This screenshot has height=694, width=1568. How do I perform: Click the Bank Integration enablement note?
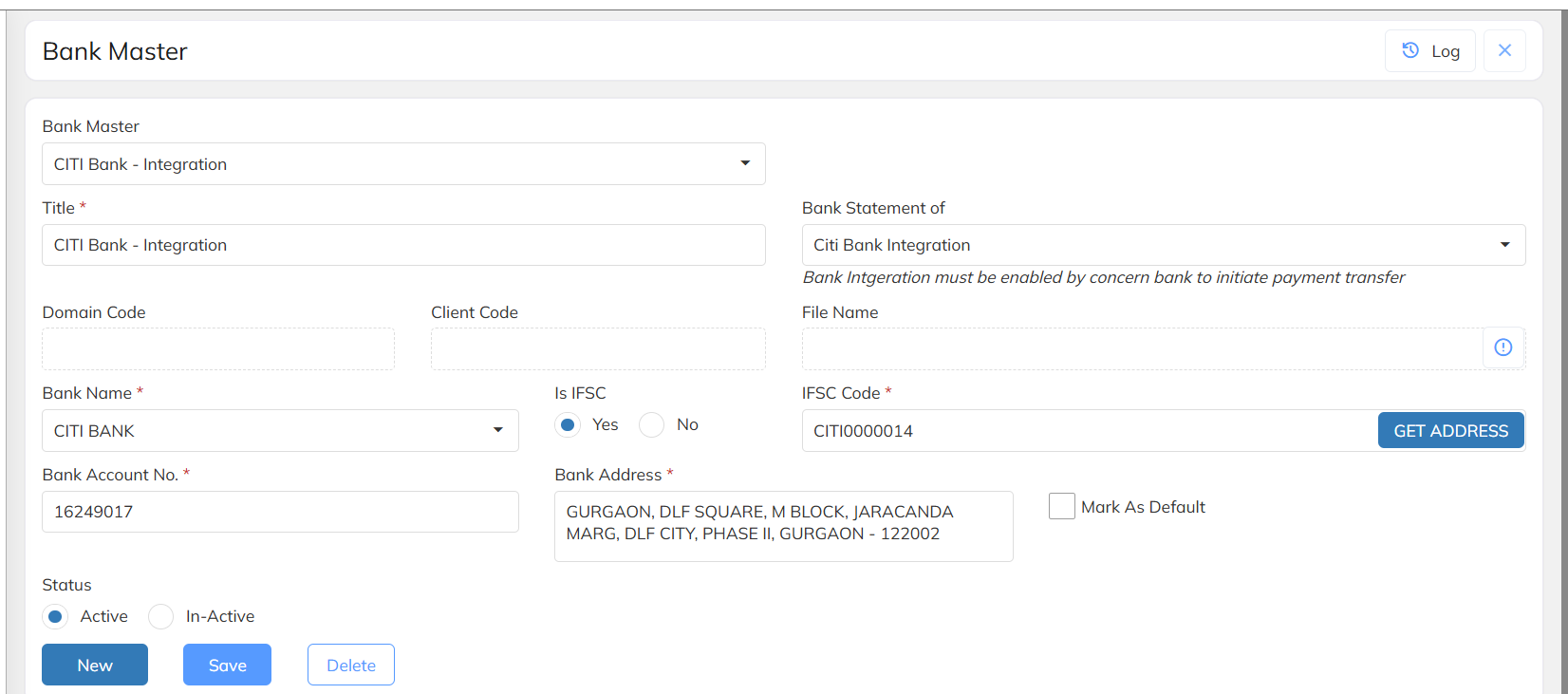click(x=1104, y=277)
